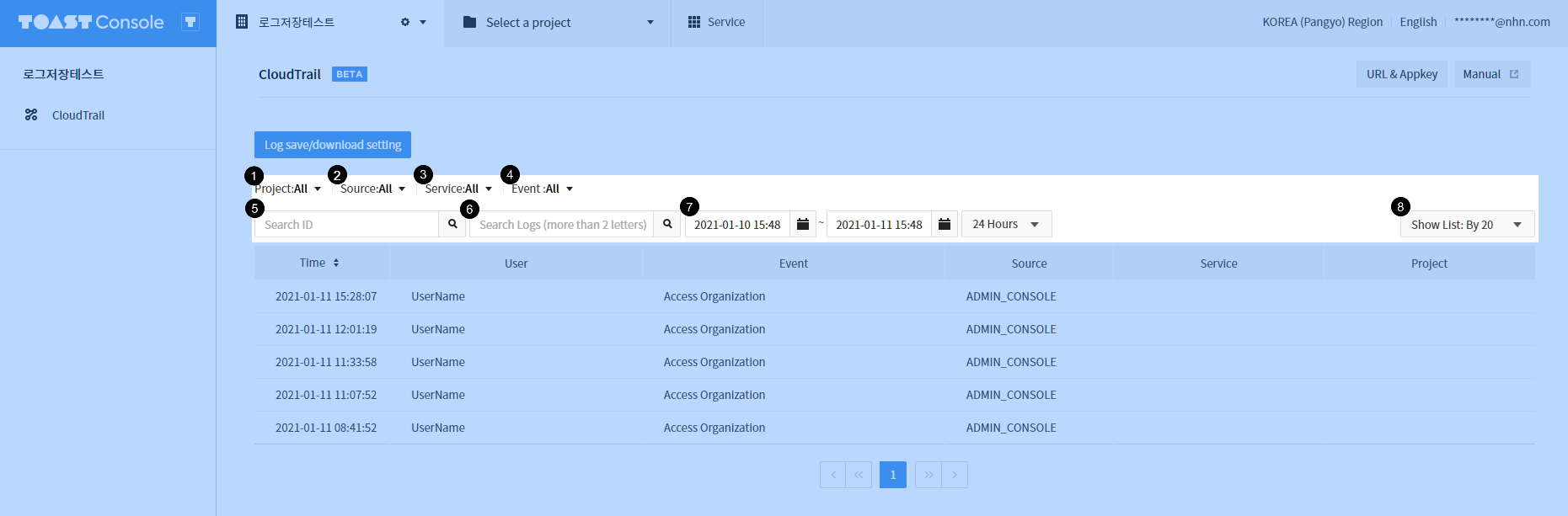Jump forward pages with double-right arrow
The width and height of the screenshot is (1568, 516).
928,475
